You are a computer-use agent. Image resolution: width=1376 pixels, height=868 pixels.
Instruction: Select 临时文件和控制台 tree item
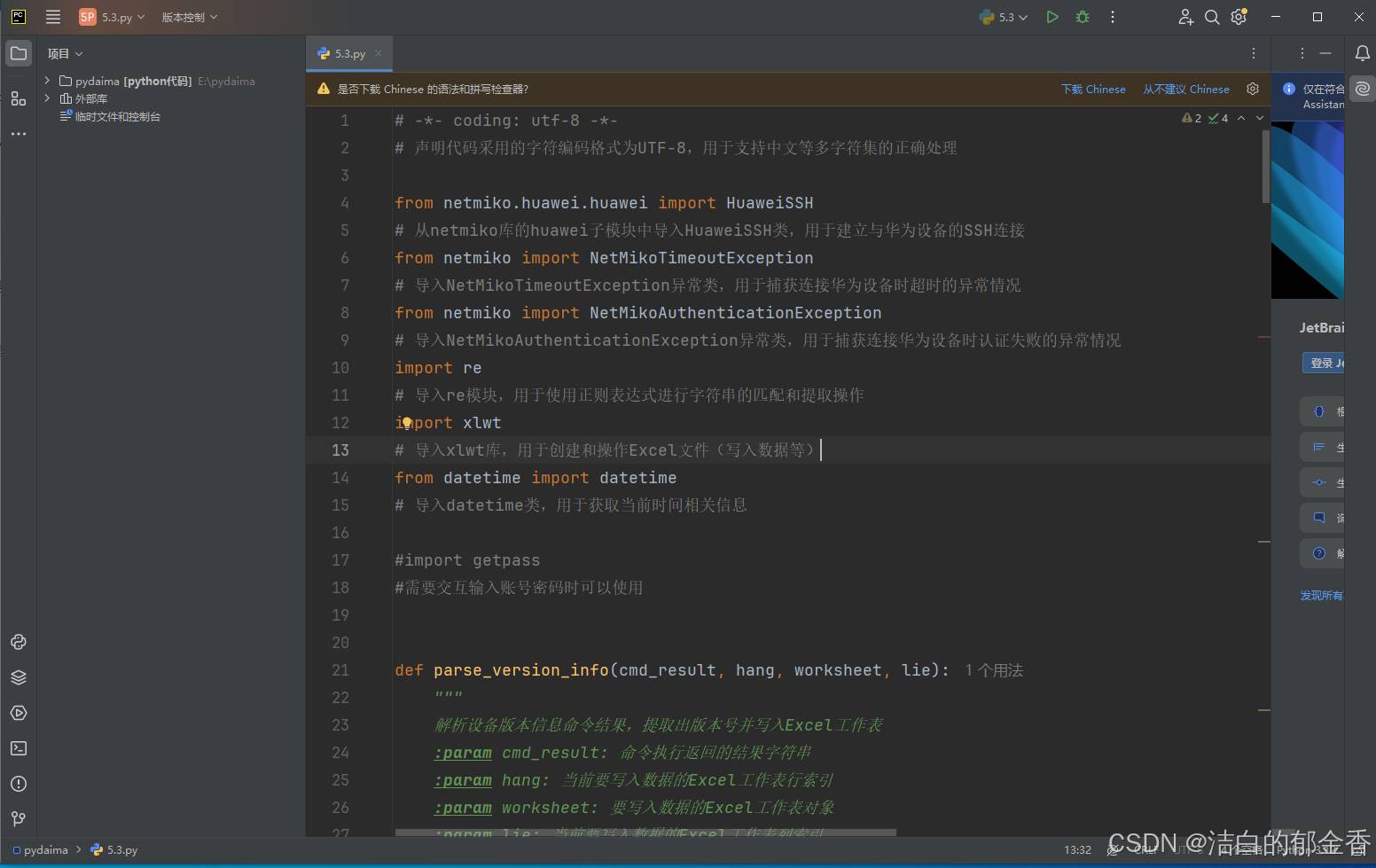tap(110, 116)
